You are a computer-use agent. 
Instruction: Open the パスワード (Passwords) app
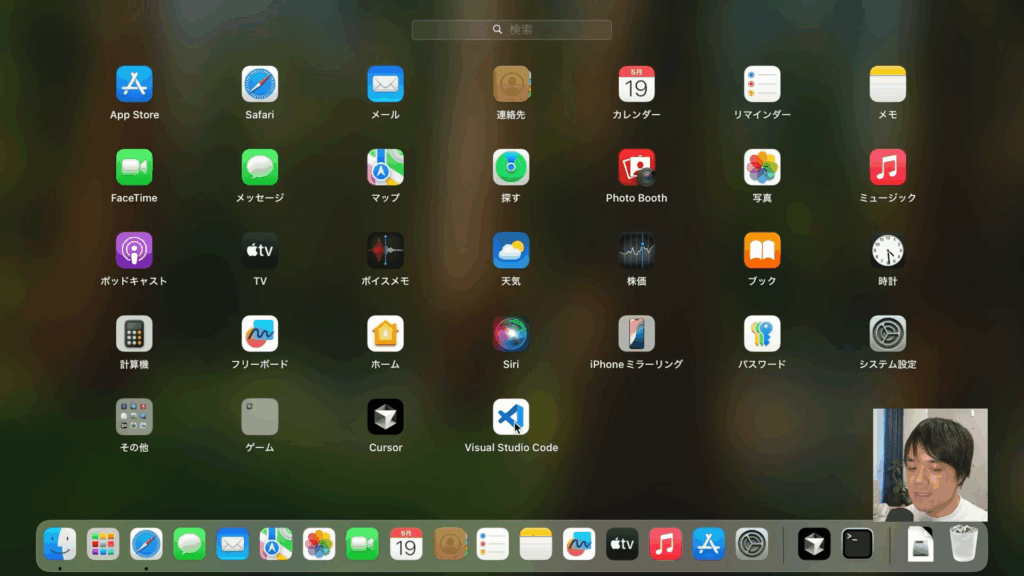(762, 334)
